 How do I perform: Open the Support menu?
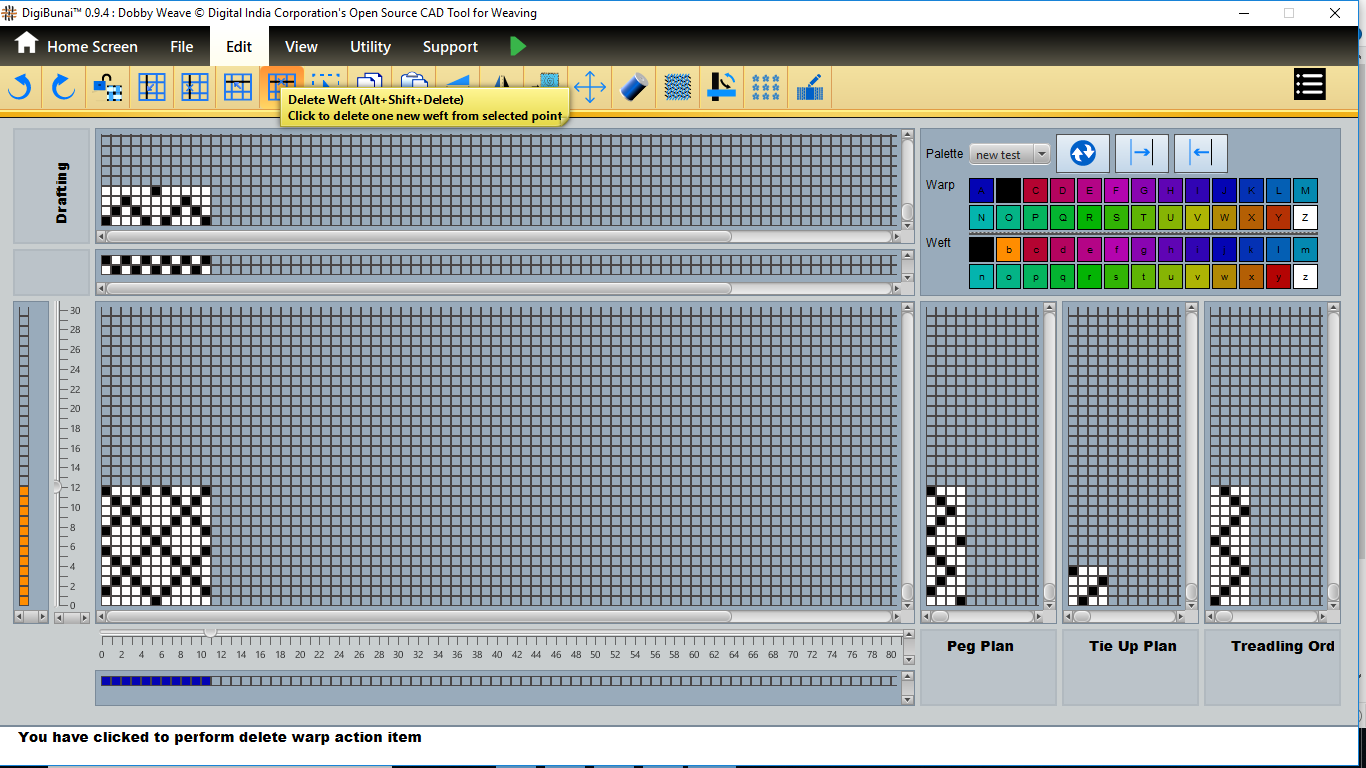click(450, 47)
